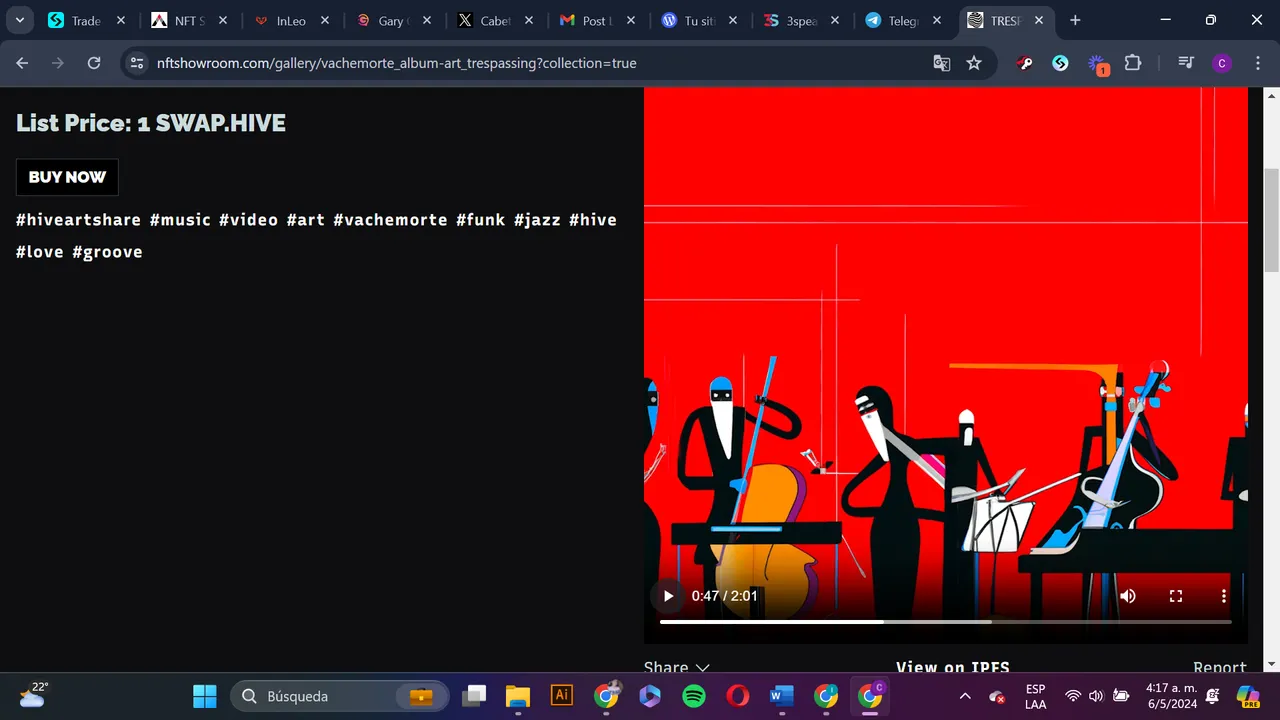Open Task View in the taskbar
Screen dimensions: 1280x720
474,696
